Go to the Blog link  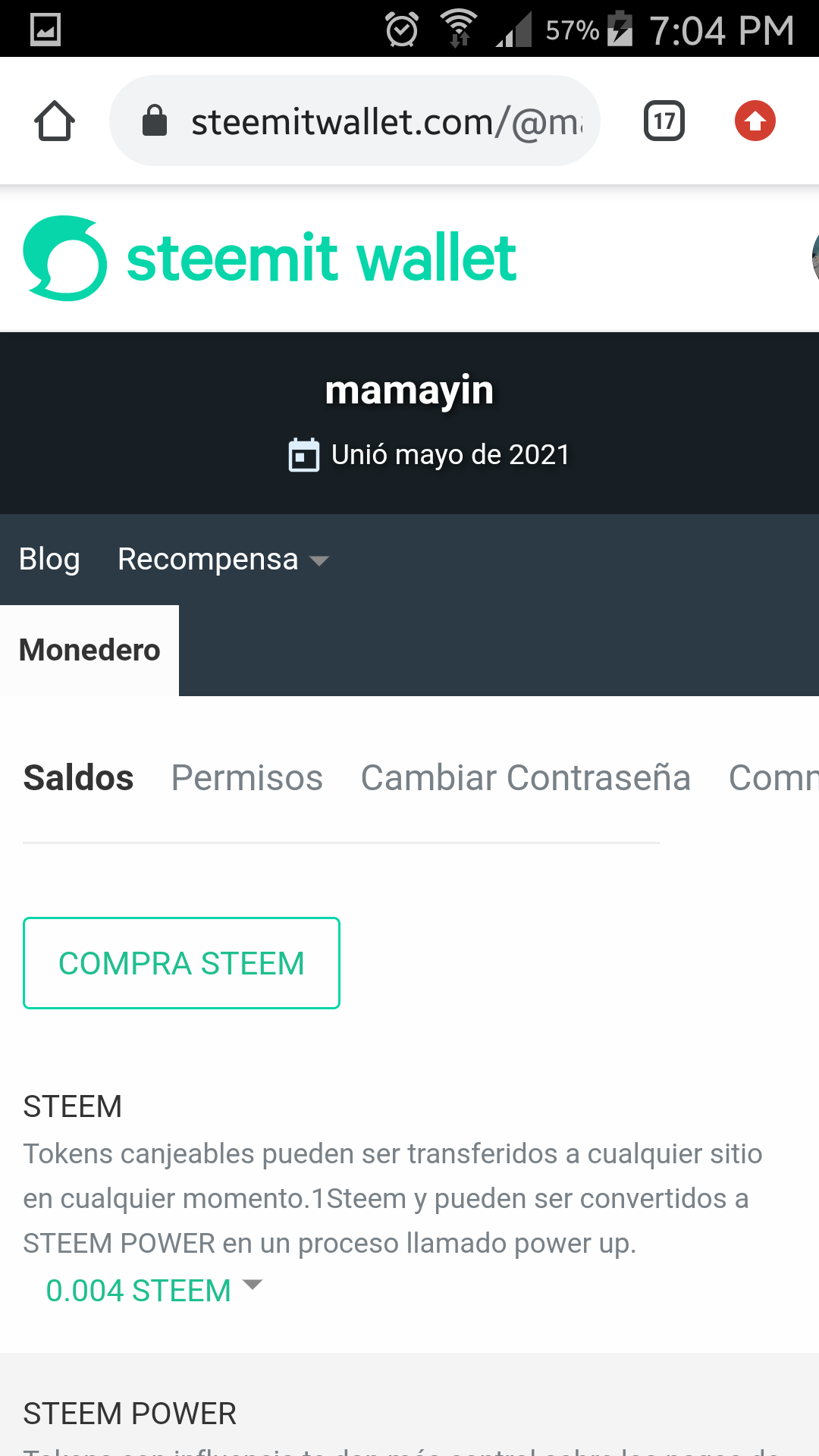[x=49, y=560]
